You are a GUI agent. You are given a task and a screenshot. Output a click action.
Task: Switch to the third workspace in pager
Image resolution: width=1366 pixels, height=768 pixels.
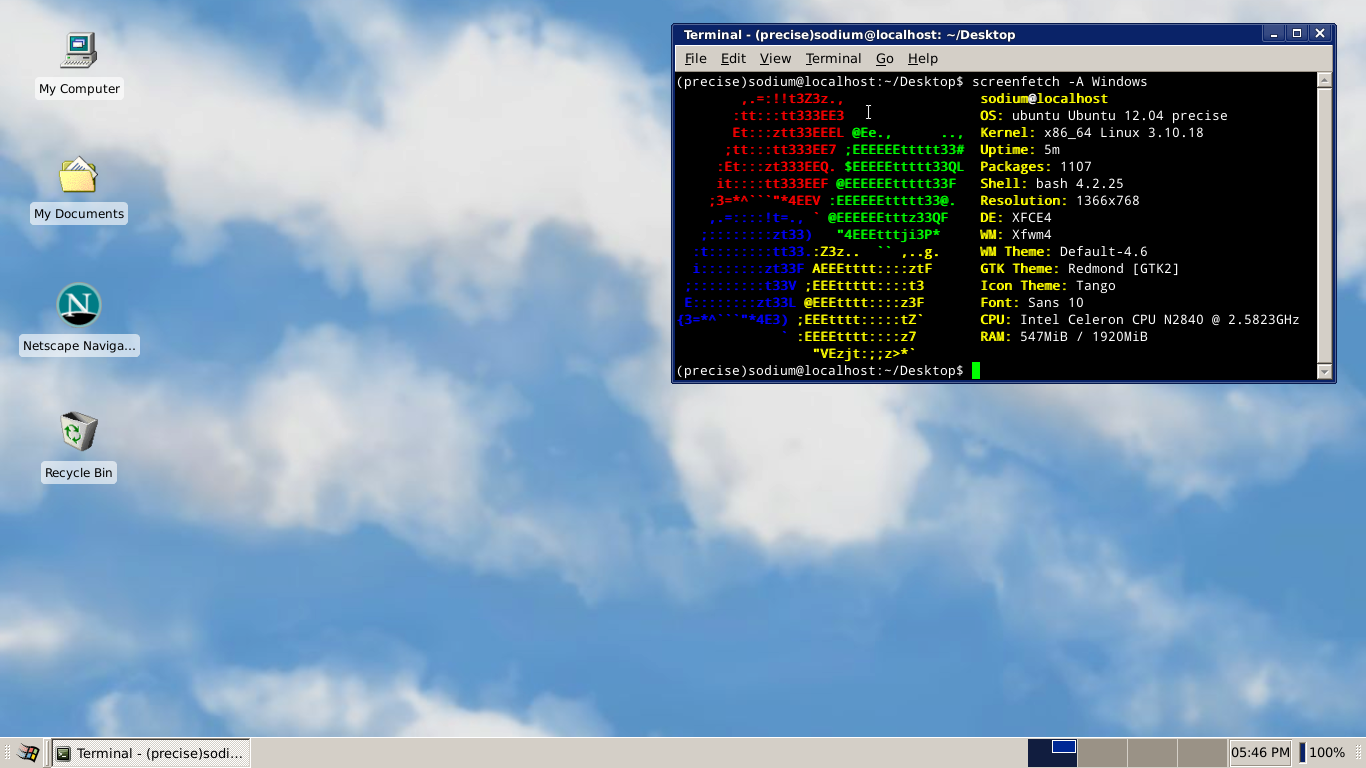(1152, 753)
